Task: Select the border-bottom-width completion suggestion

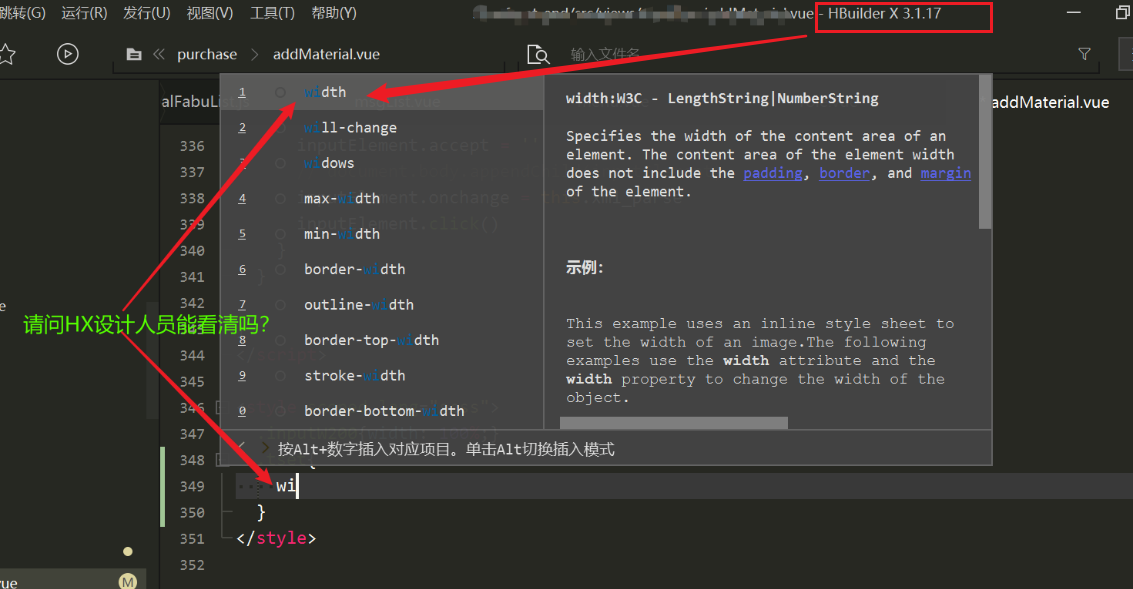Action: coord(382,411)
